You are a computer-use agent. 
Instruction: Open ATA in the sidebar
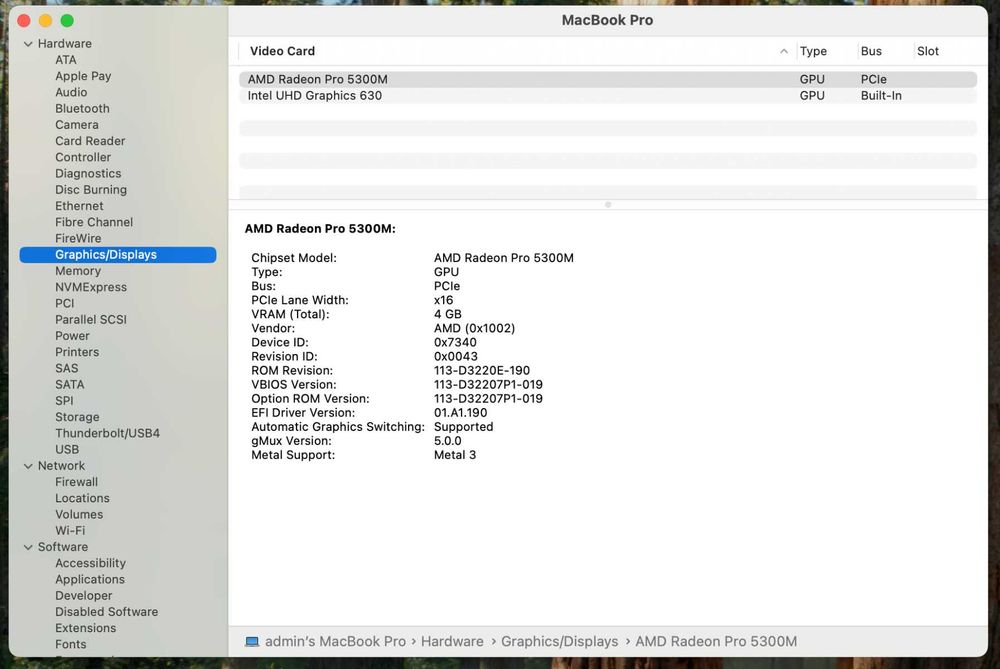66,60
